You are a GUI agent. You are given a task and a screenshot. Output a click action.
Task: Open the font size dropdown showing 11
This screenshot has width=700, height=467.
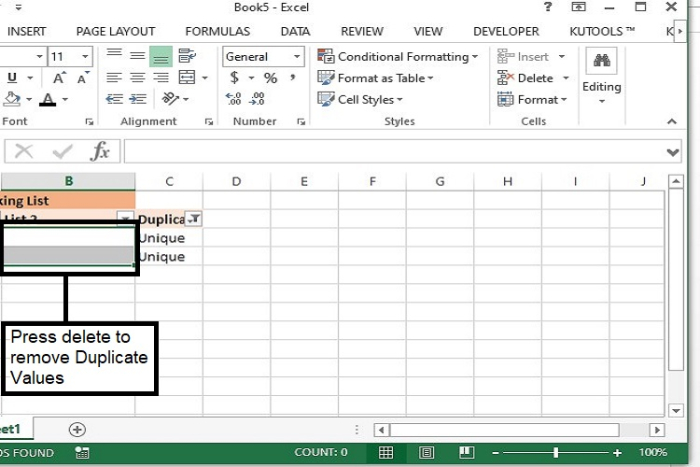84,57
